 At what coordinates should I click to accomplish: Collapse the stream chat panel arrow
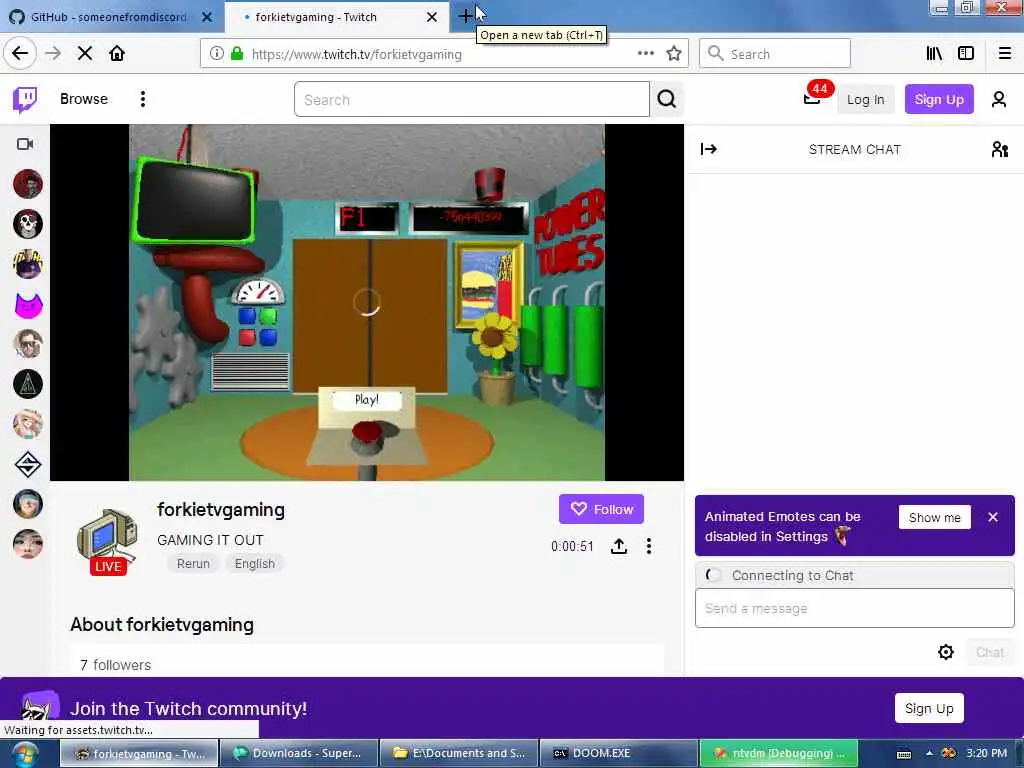coord(709,150)
